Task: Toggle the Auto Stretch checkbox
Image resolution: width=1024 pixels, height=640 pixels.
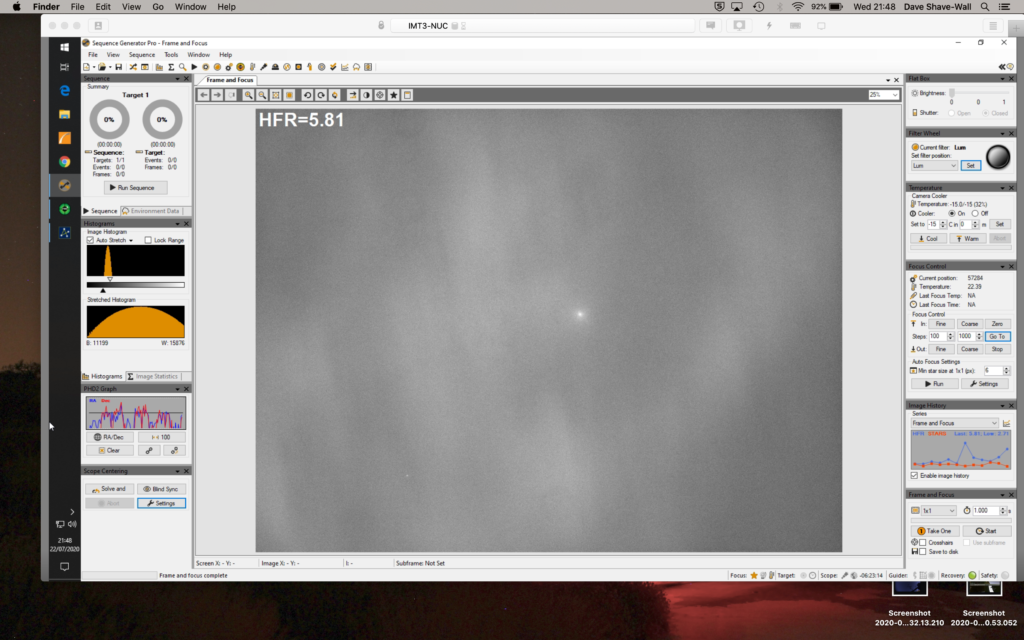Action: pos(90,240)
